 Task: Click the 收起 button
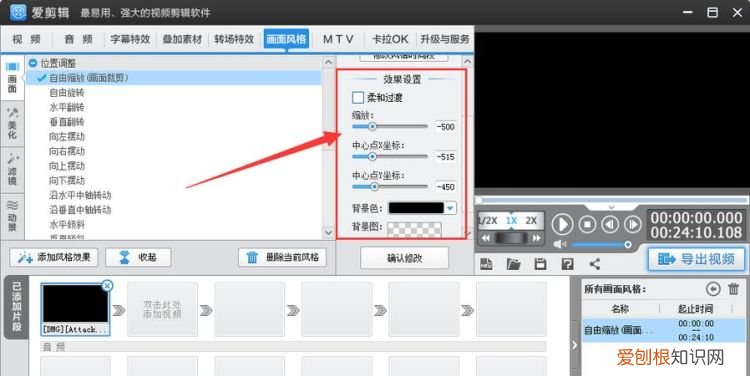click(x=138, y=257)
